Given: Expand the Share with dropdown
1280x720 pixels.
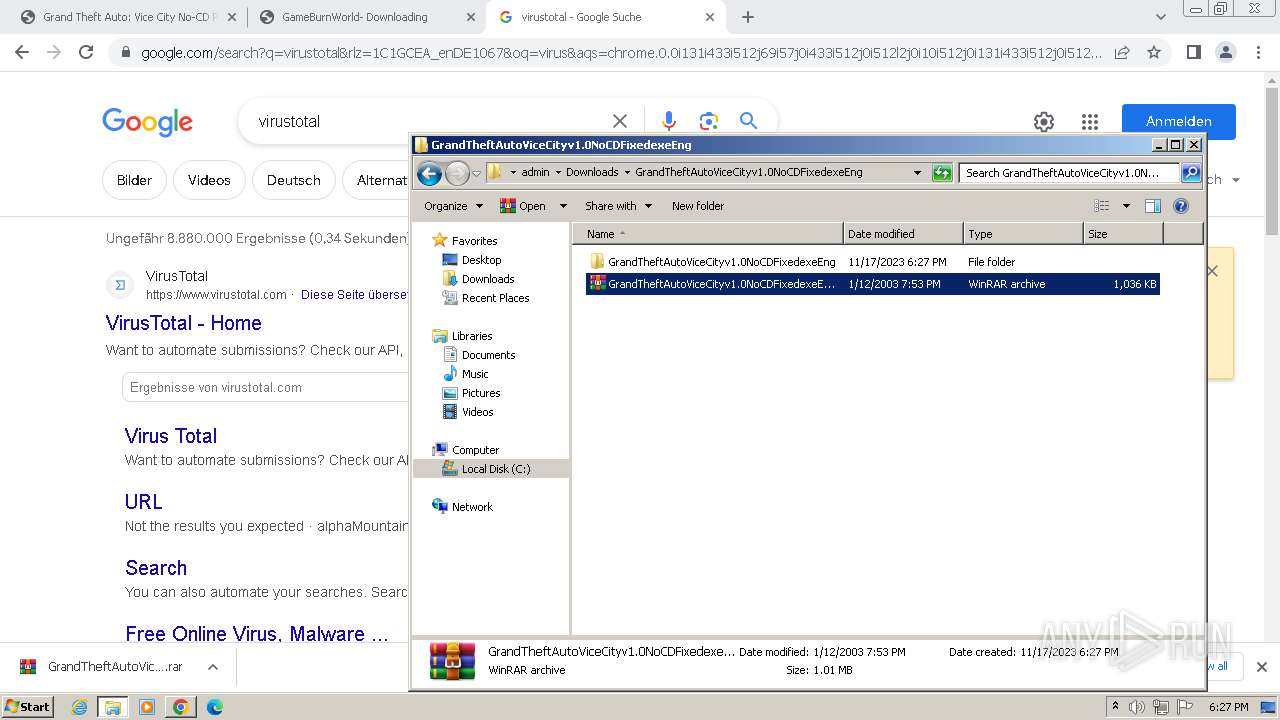Looking at the screenshot, I should 618,206.
